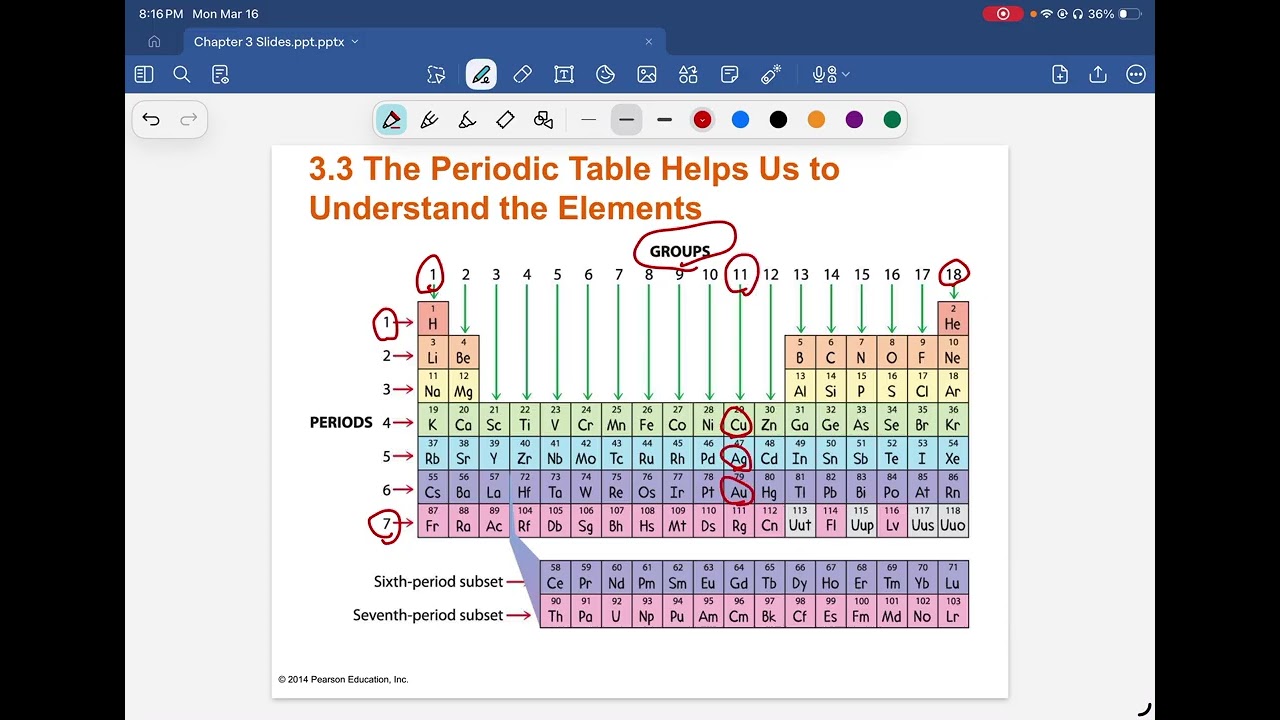Expand the Chapter 3 Slides tab dropdown
Image resolution: width=1280 pixels, height=720 pixels.
click(x=355, y=42)
